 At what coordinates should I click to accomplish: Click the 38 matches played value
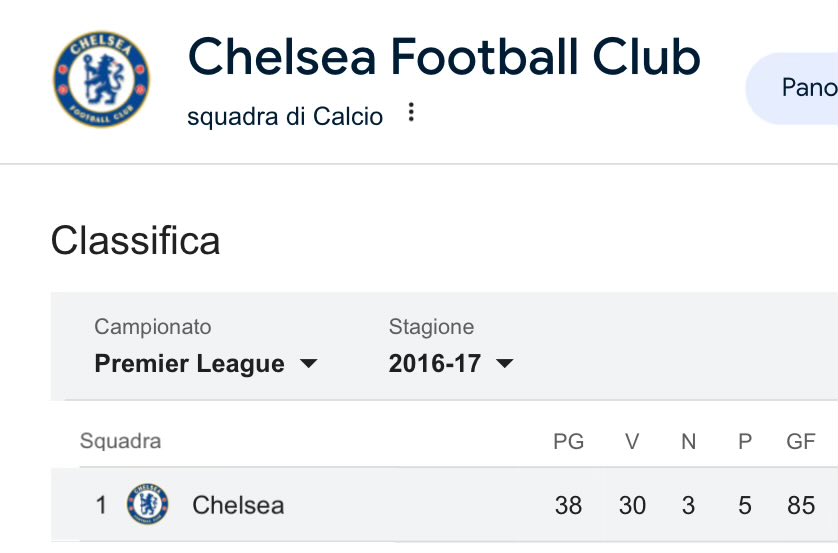[568, 505]
